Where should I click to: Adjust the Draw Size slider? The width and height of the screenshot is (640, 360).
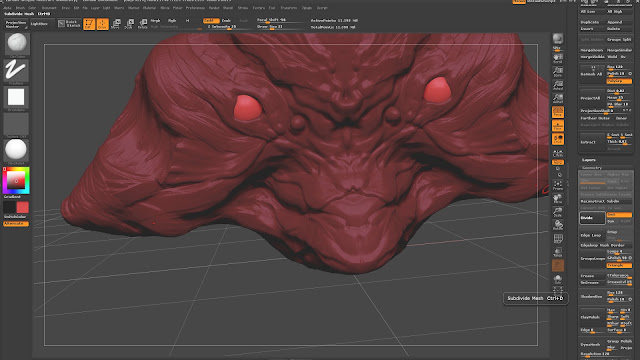coord(282,27)
